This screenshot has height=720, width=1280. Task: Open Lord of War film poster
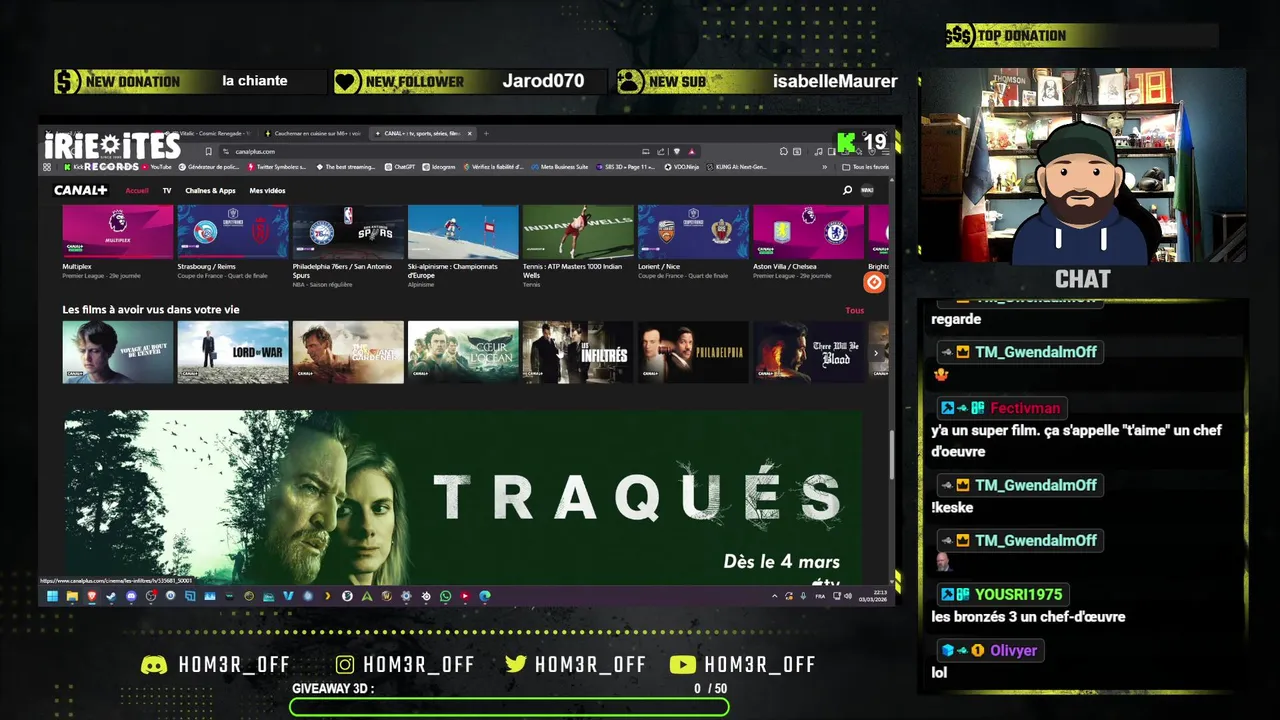click(233, 352)
